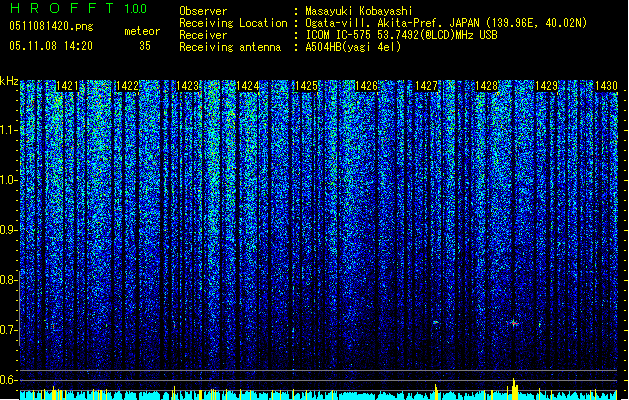This screenshot has width=629, height=400.
Task: Click the 'Observer' label
Action: (x=203, y=11)
